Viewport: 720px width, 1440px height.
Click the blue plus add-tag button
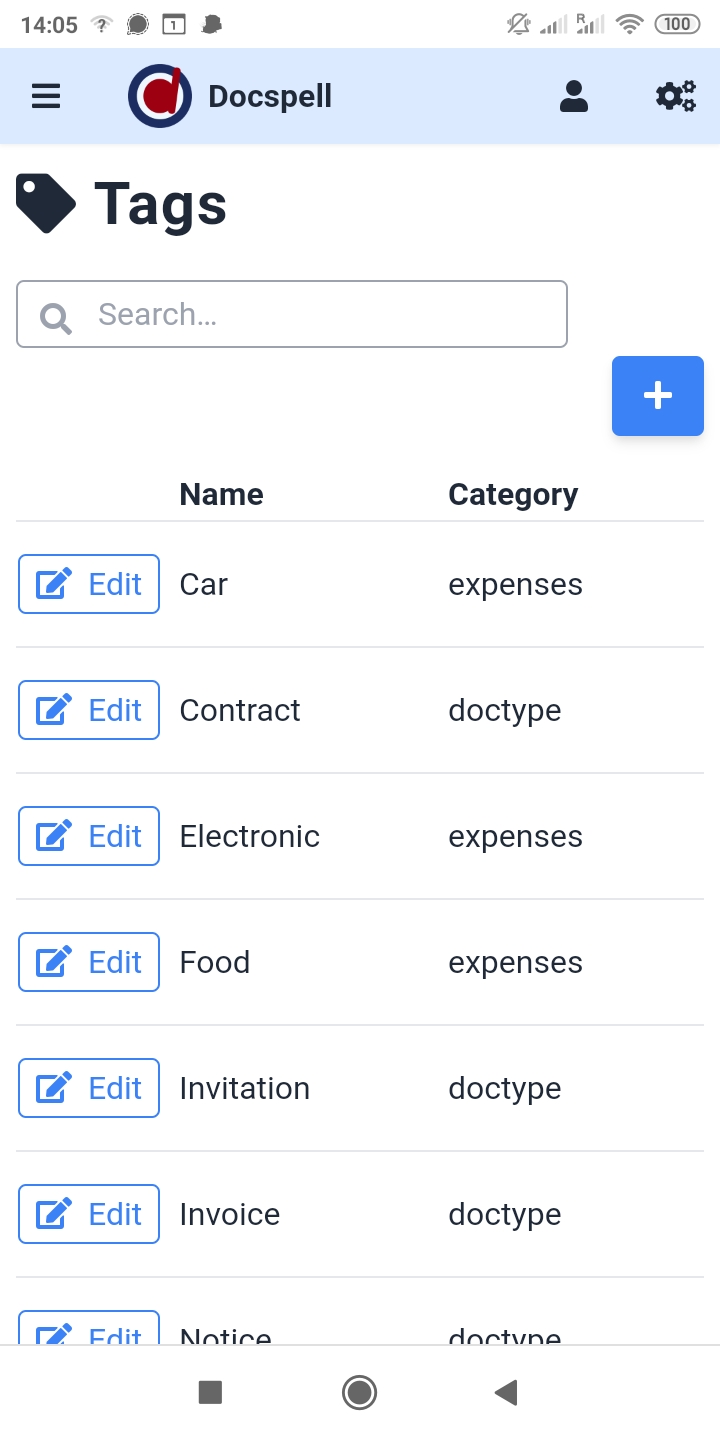click(x=657, y=396)
